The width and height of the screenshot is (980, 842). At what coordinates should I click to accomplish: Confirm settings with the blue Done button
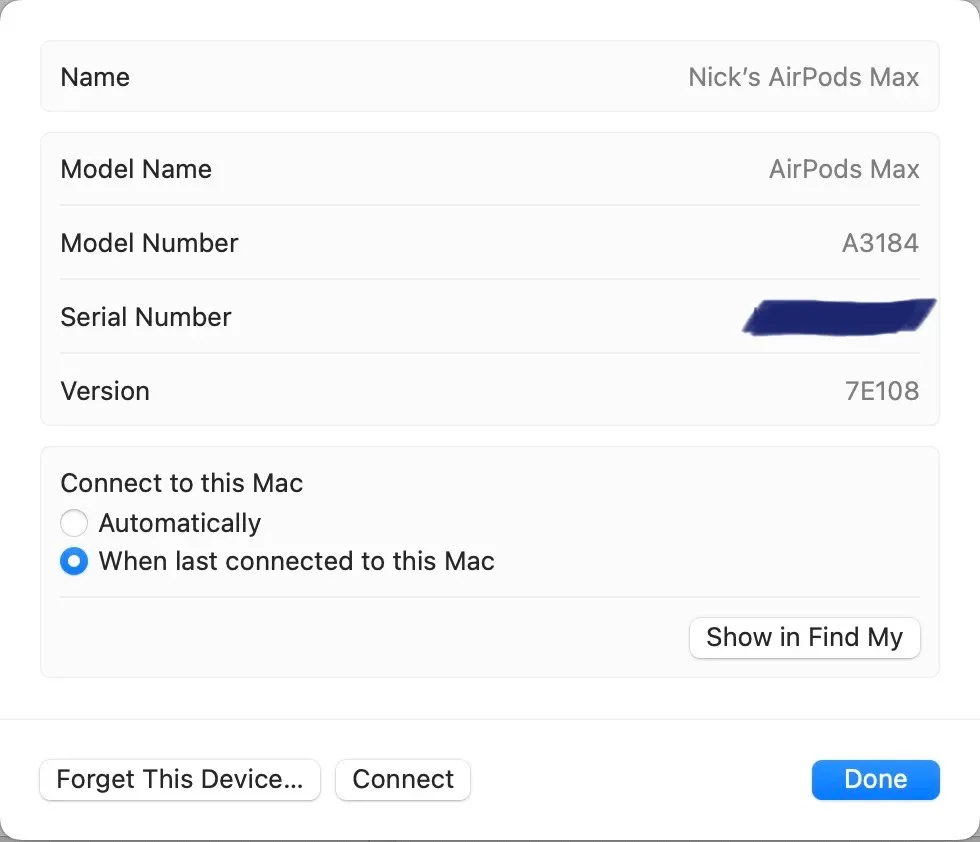tap(875, 780)
